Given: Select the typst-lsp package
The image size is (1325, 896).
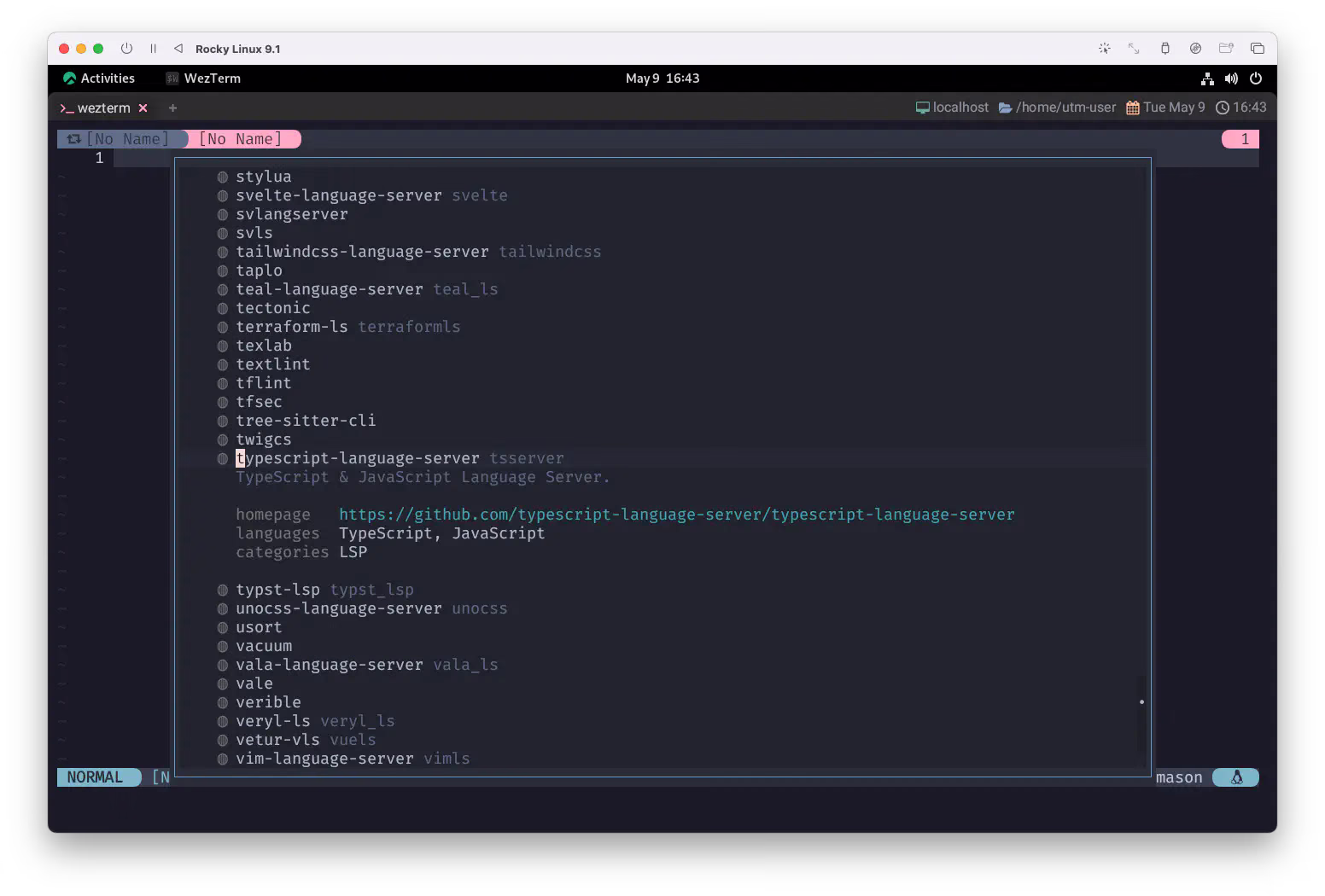Looking at the screenshot, I should pyautogui.click(x=277, y=590).
